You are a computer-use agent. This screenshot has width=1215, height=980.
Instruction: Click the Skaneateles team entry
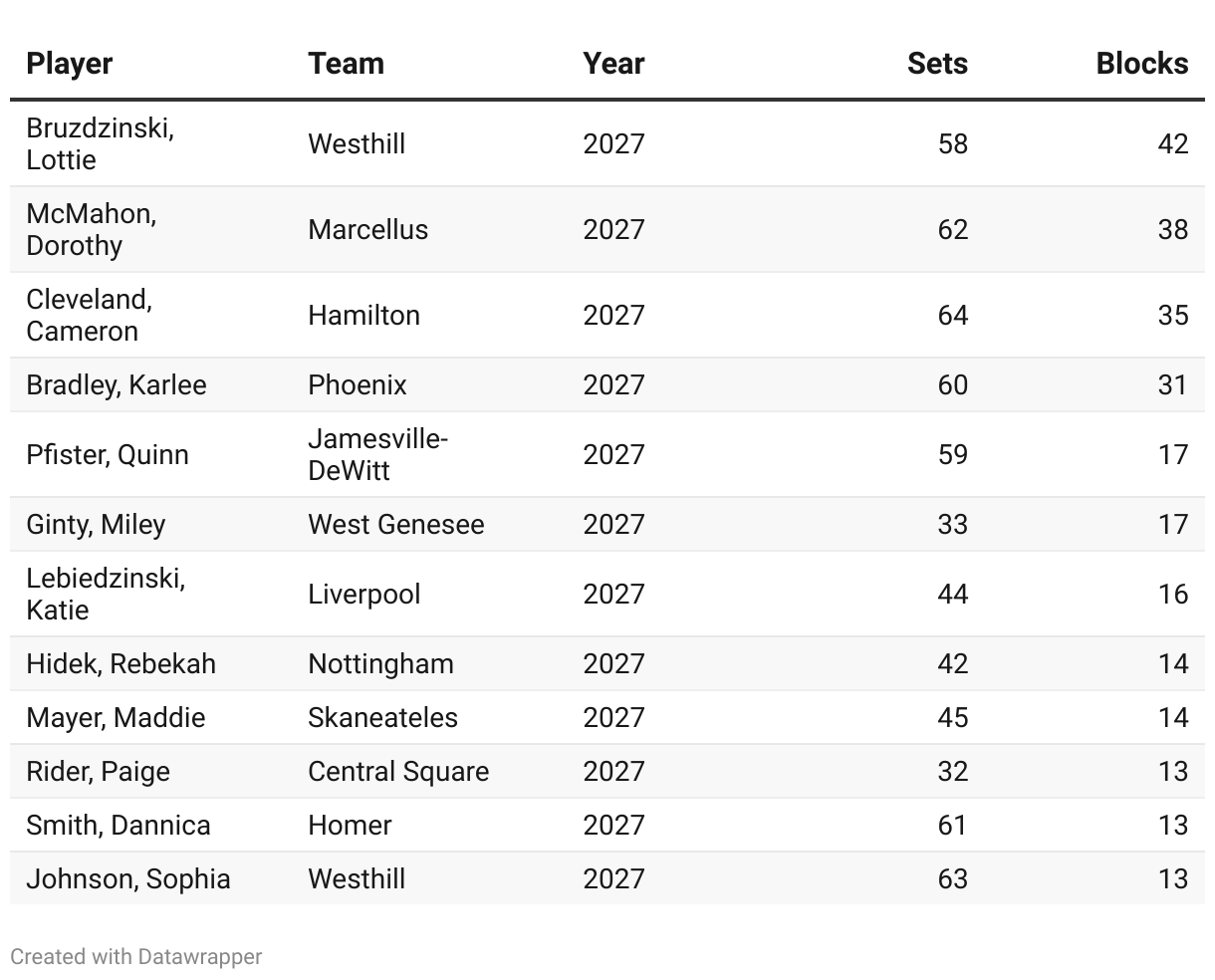(382, 717)
